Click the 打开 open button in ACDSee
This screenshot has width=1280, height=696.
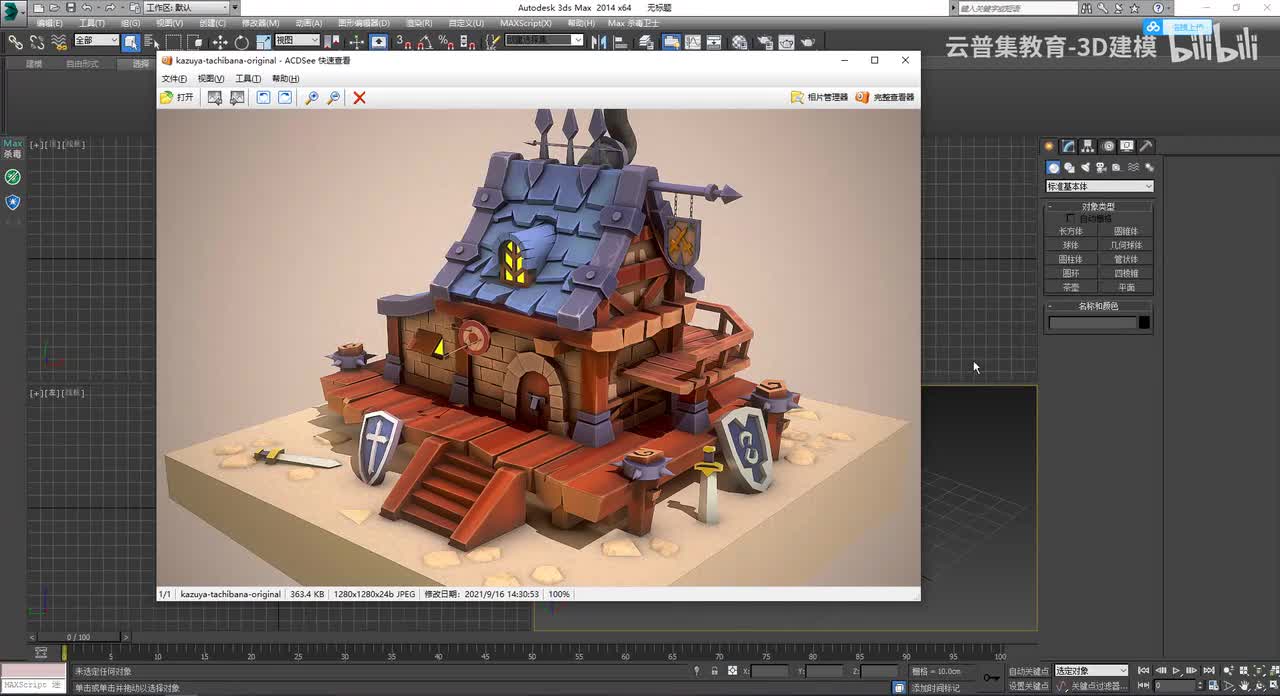tap(177, 97)
